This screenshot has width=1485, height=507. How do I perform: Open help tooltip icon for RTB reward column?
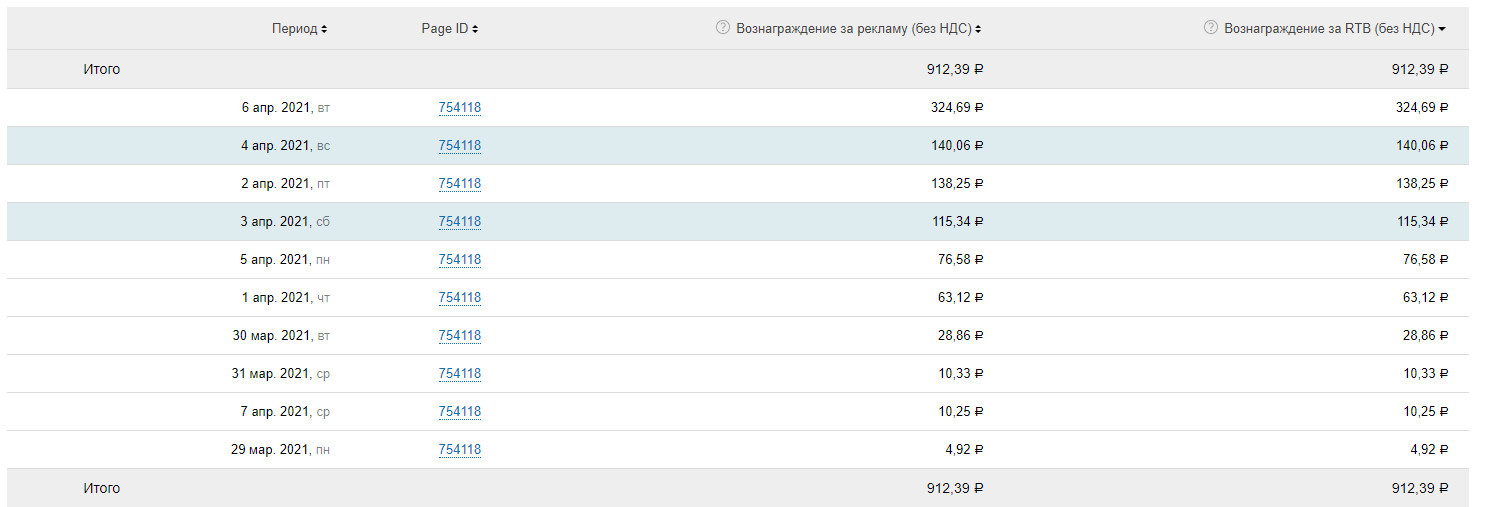[1211, 28]
